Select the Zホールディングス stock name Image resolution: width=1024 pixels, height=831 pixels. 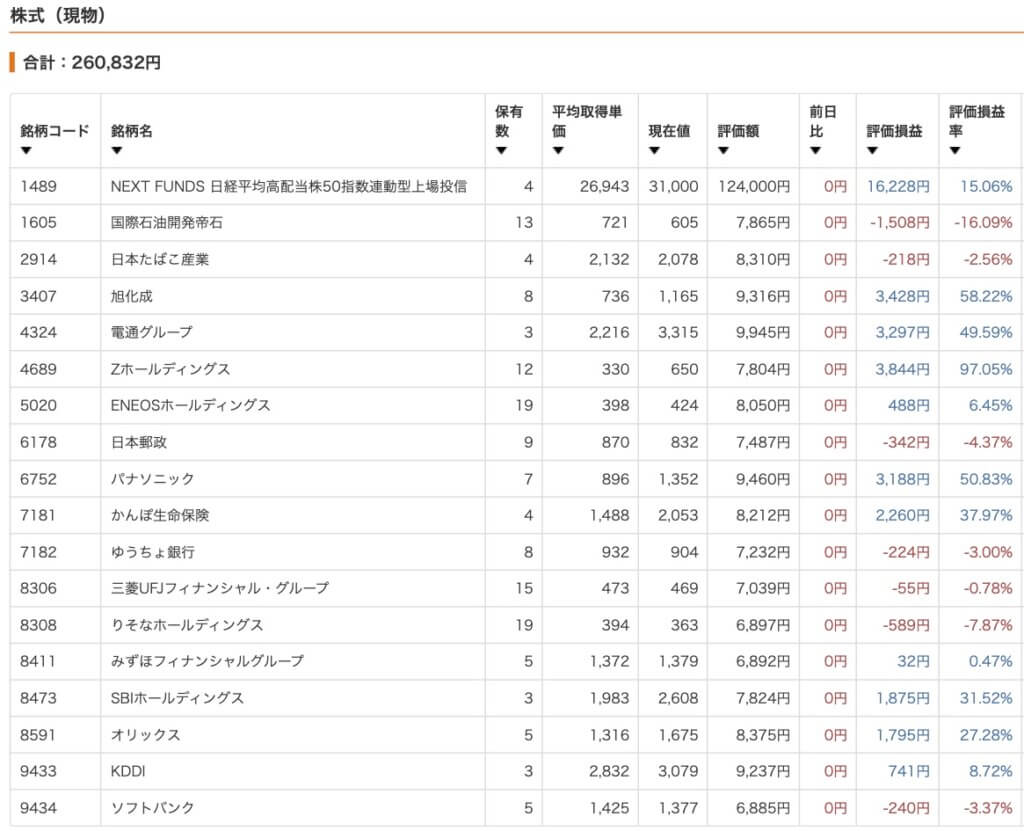[170, 369]
